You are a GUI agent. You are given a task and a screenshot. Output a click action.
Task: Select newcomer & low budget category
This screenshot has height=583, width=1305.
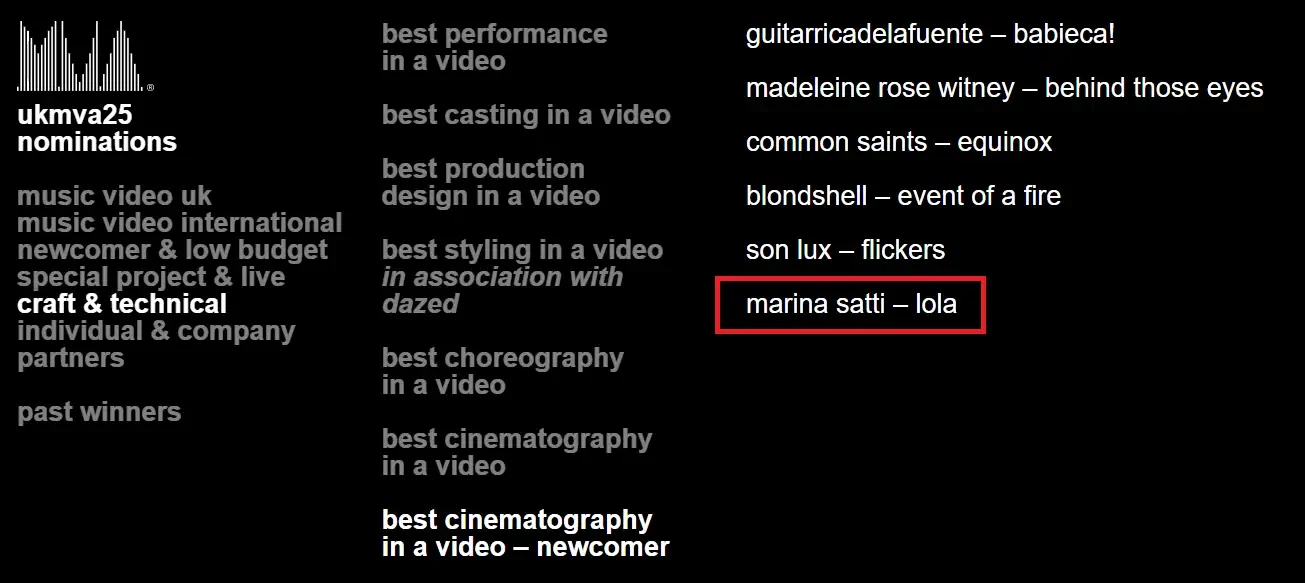click(172, 250)
